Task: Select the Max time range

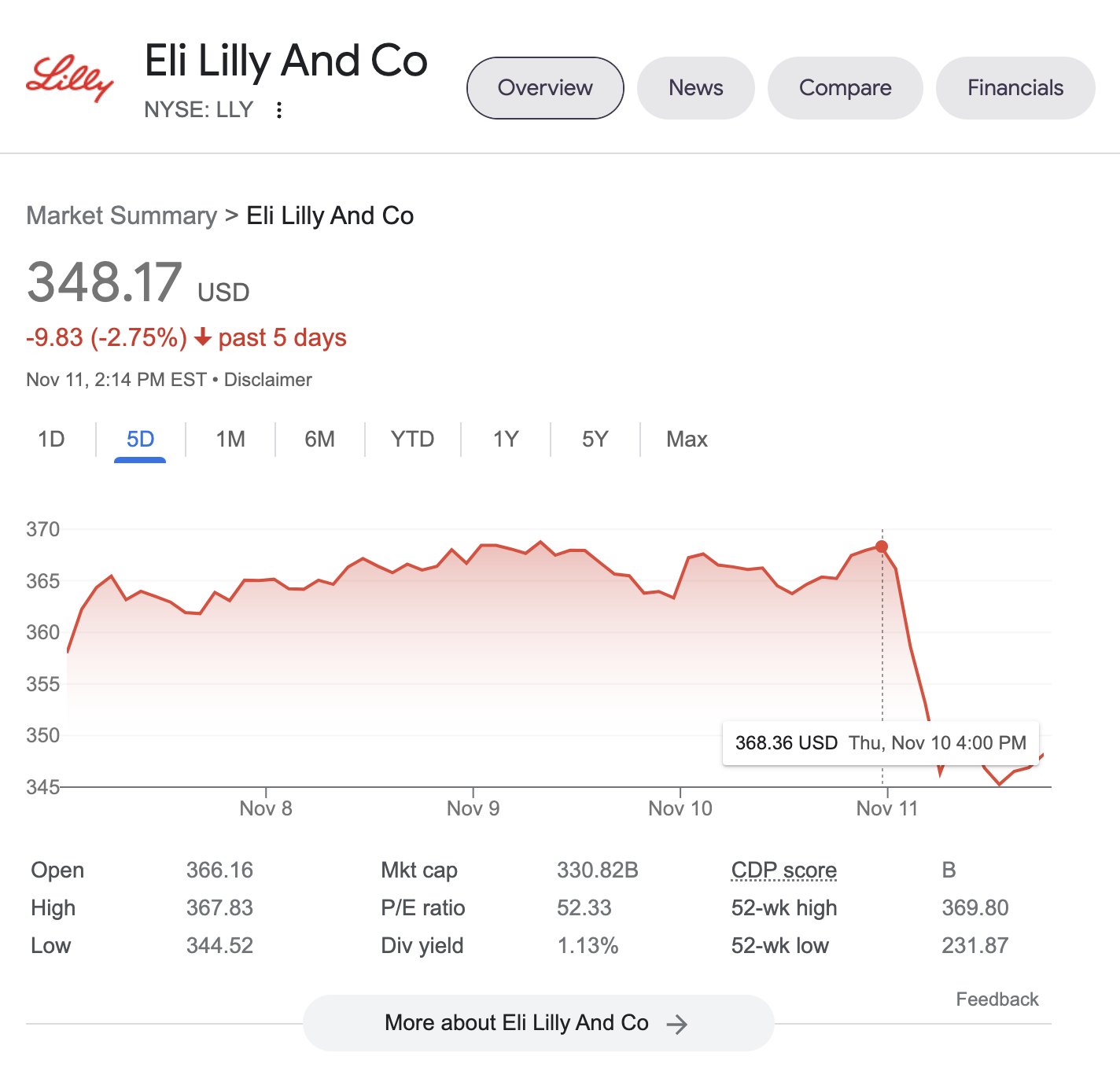Action: coord(687,439)
